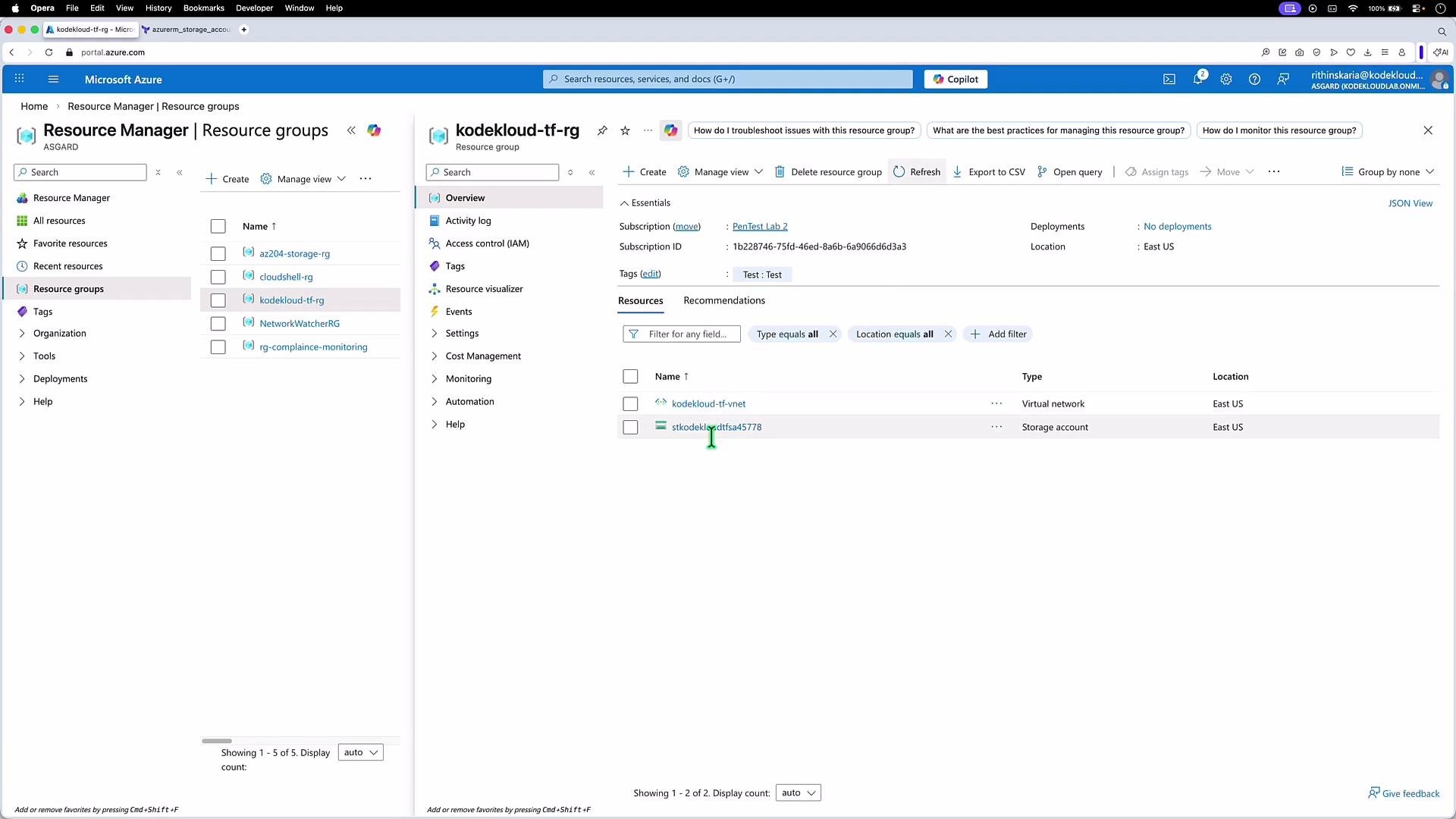Expand Organization in left navigation
Image resolution: width=1456 pixels, height=819 pixels.
click(22, 333)
